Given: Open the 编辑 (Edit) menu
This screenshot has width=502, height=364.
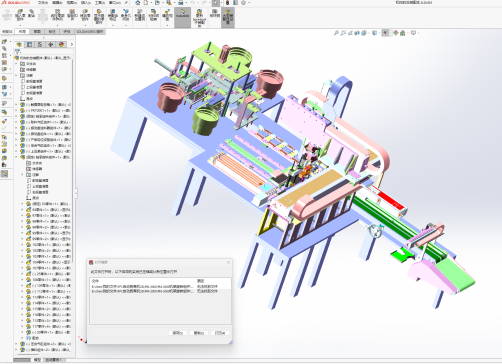Looking at the screenshot, I should click(x=57, y=3).
